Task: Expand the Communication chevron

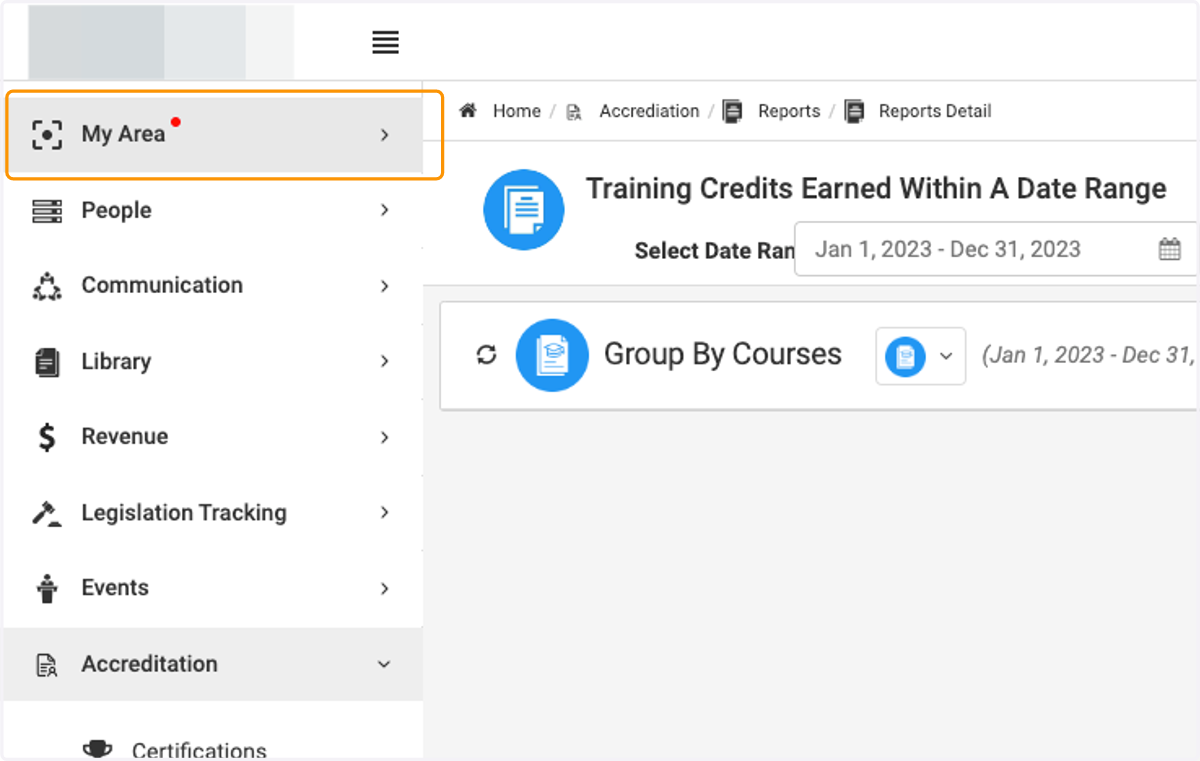Action: click(x=385, y=286)
